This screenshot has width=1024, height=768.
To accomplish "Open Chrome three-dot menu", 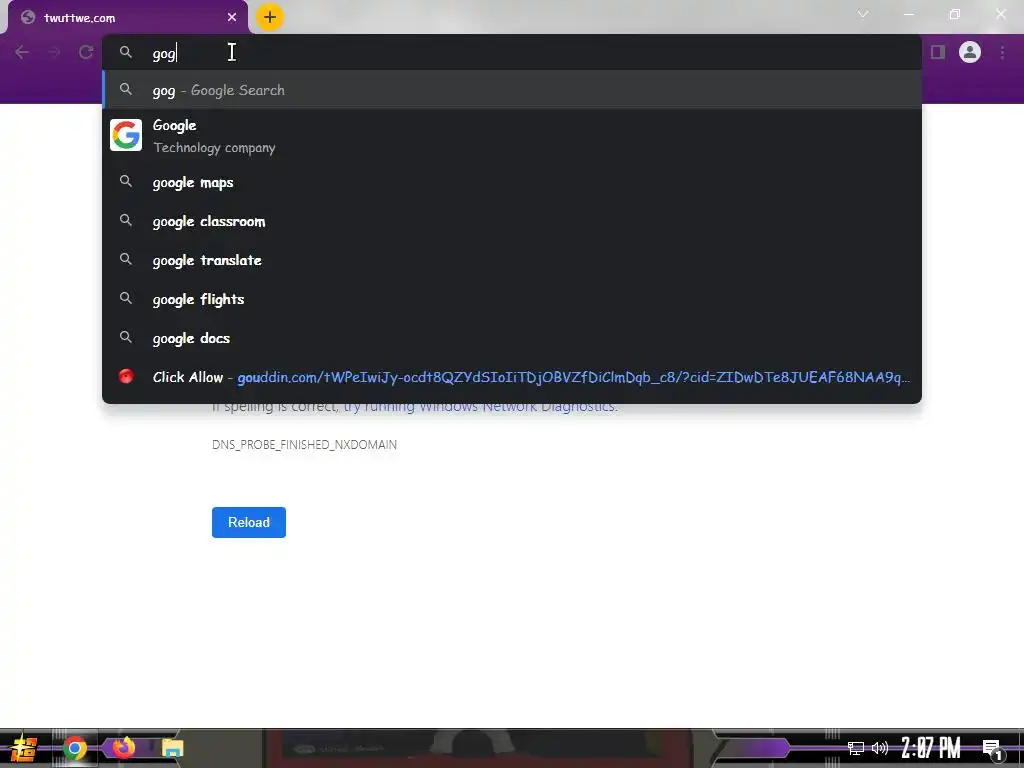I will [1002, 52].
